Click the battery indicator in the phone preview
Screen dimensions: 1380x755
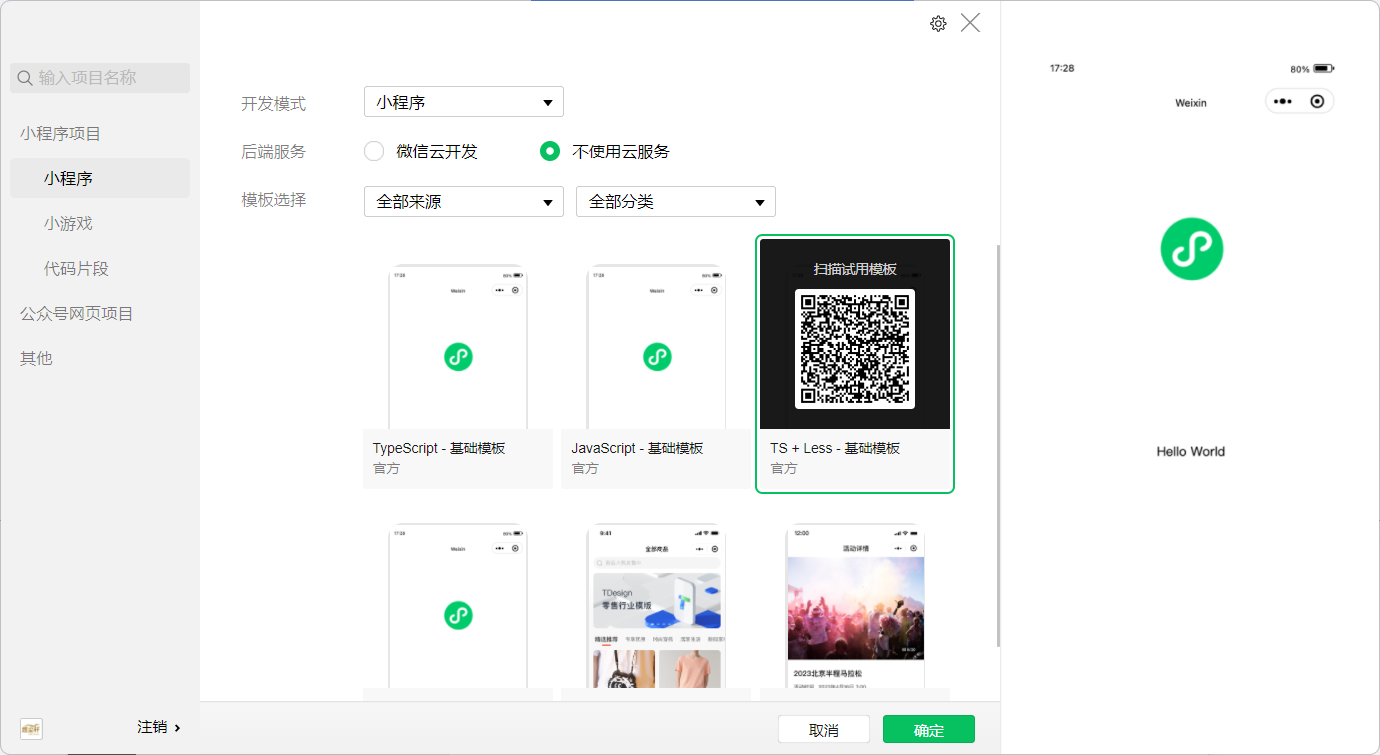(1322, 68)
